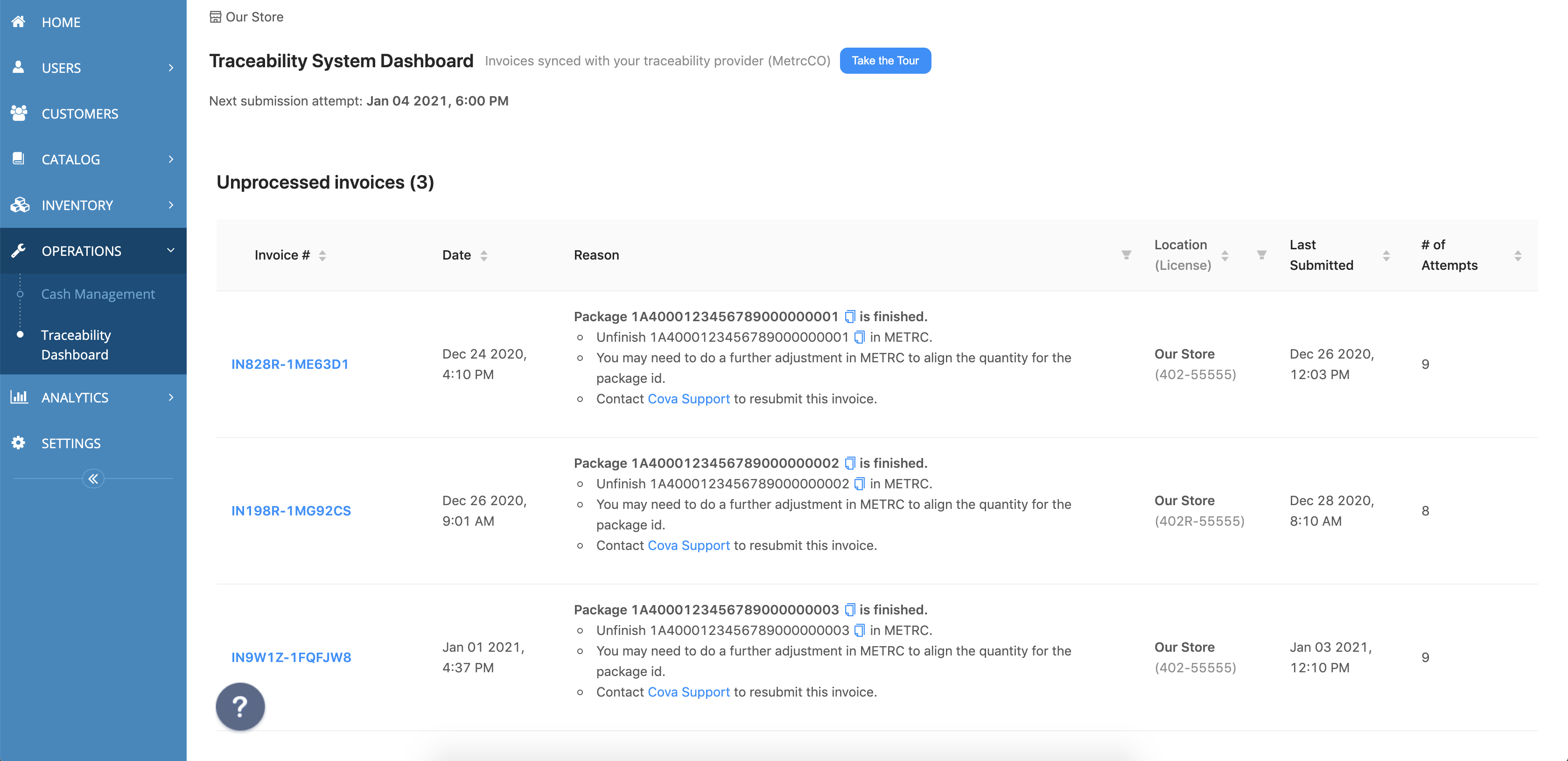The image size is (1568, 761).
Task: Open Settings via the gear icon
Action: pyautogui.click(x=18, y=443)
